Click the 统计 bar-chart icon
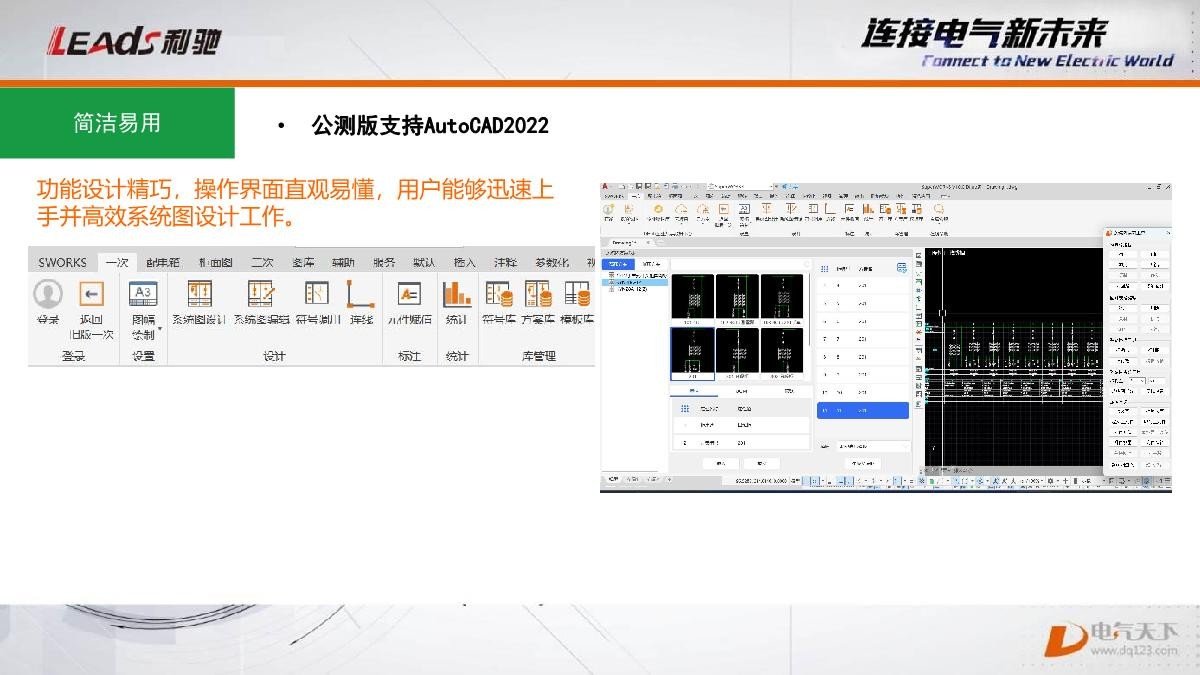The height and width of the screenshot is (675, 1200). [457, 294]
